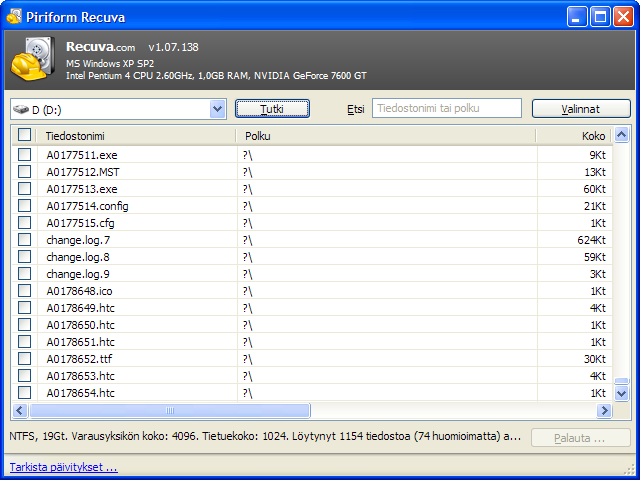Click the horizontal scrollbar right arrow

click(x=604, y=410)
